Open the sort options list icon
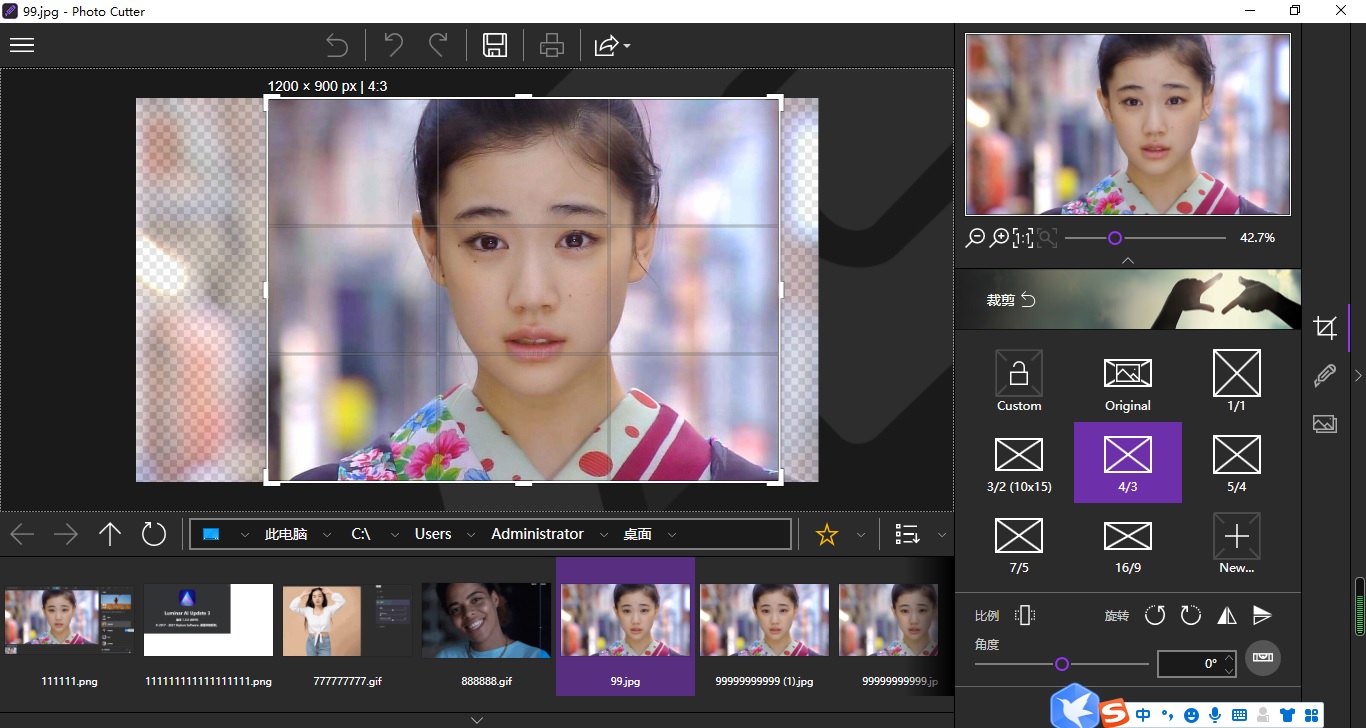This screenshot has width=1366, height=728. [x=908, y=534]
